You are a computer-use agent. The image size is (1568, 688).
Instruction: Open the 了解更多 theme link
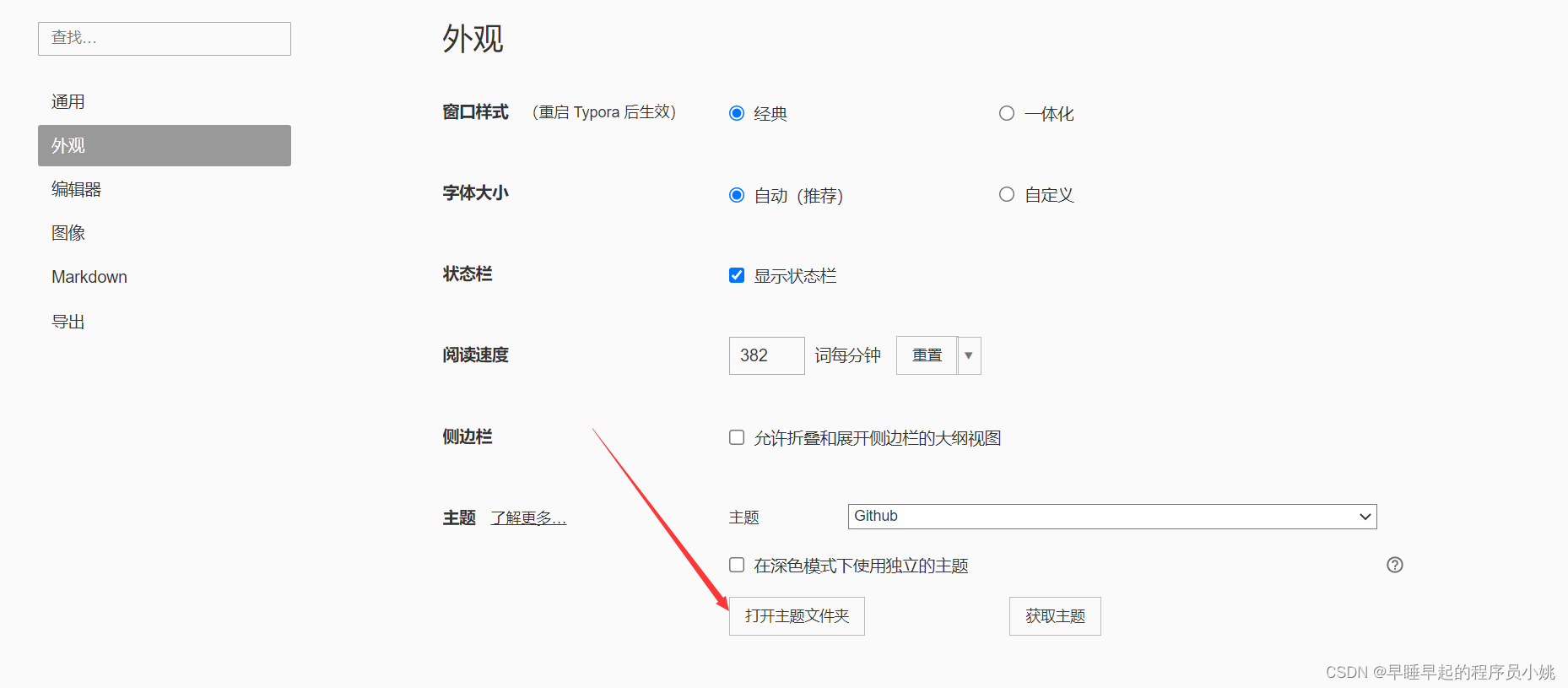528,517
